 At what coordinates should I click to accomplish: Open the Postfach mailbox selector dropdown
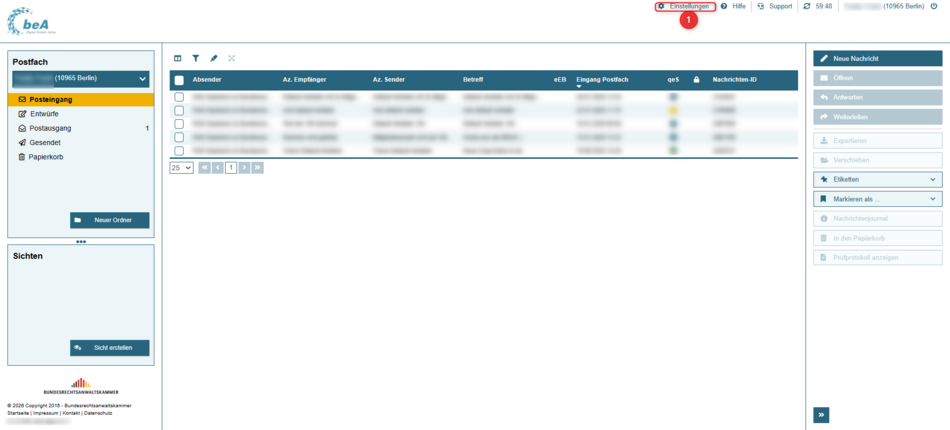point(80,78)
